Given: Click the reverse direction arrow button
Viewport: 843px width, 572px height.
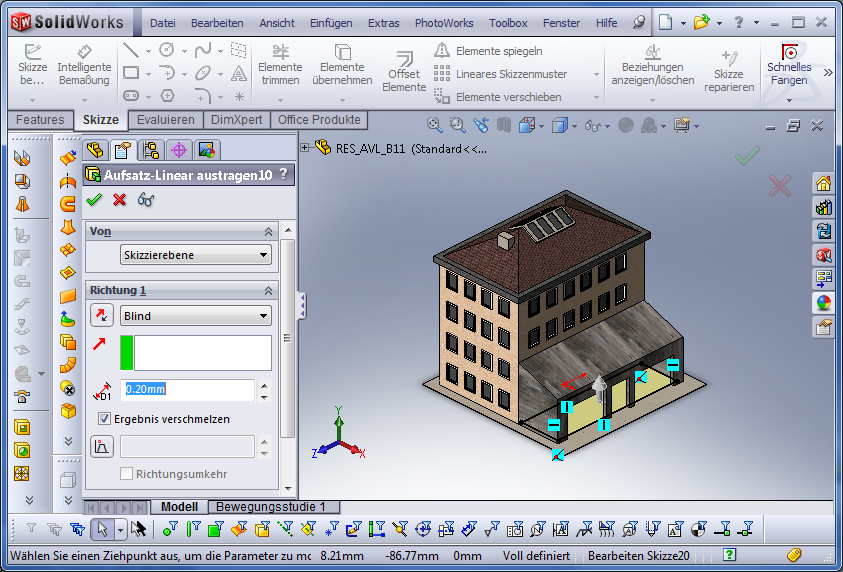Looking at the screenshot, I should coord(102,316).
